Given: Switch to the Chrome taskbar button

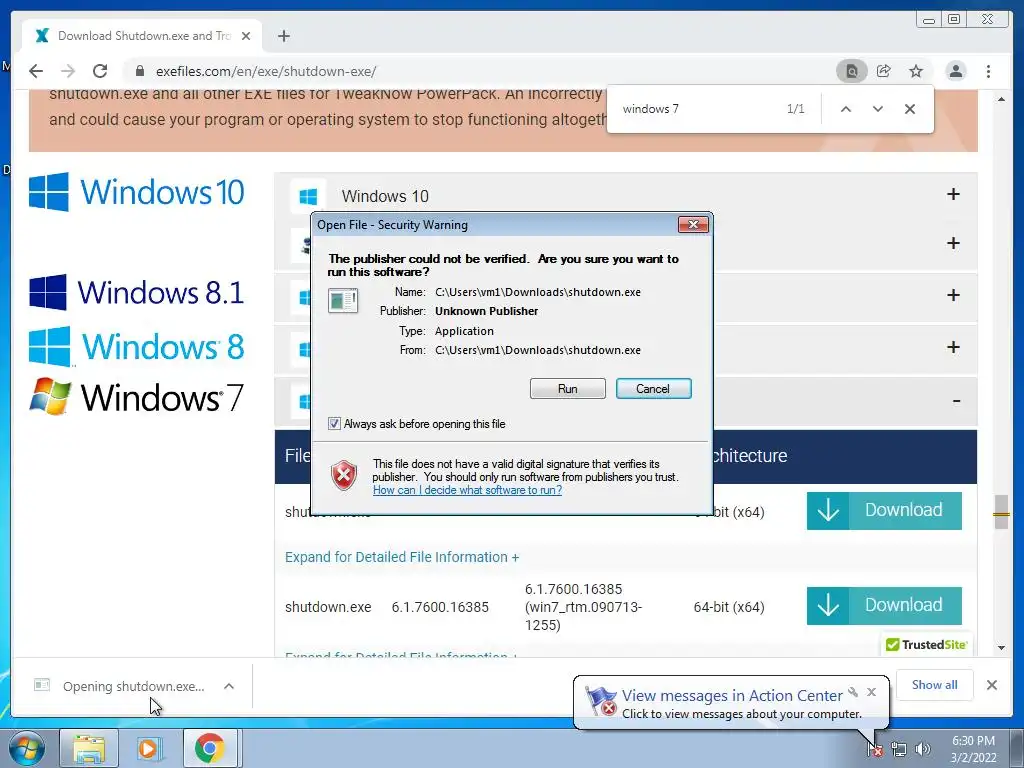Looking at the screenshot, I should 210,748.
